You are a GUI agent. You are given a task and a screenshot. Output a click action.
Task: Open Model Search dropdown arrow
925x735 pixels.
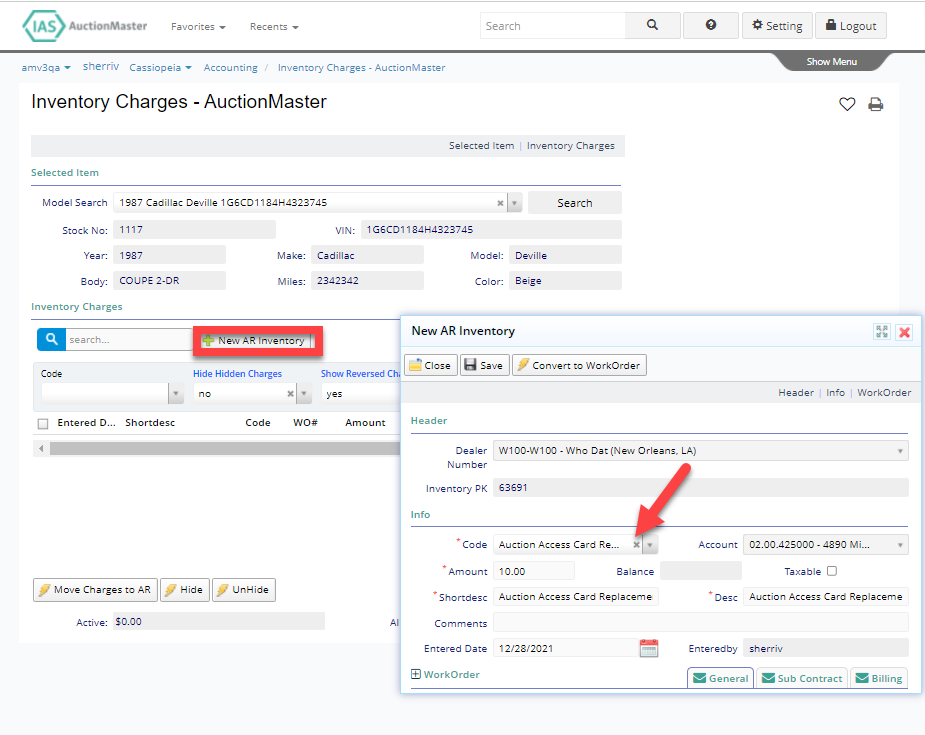[x=514, y=203]
